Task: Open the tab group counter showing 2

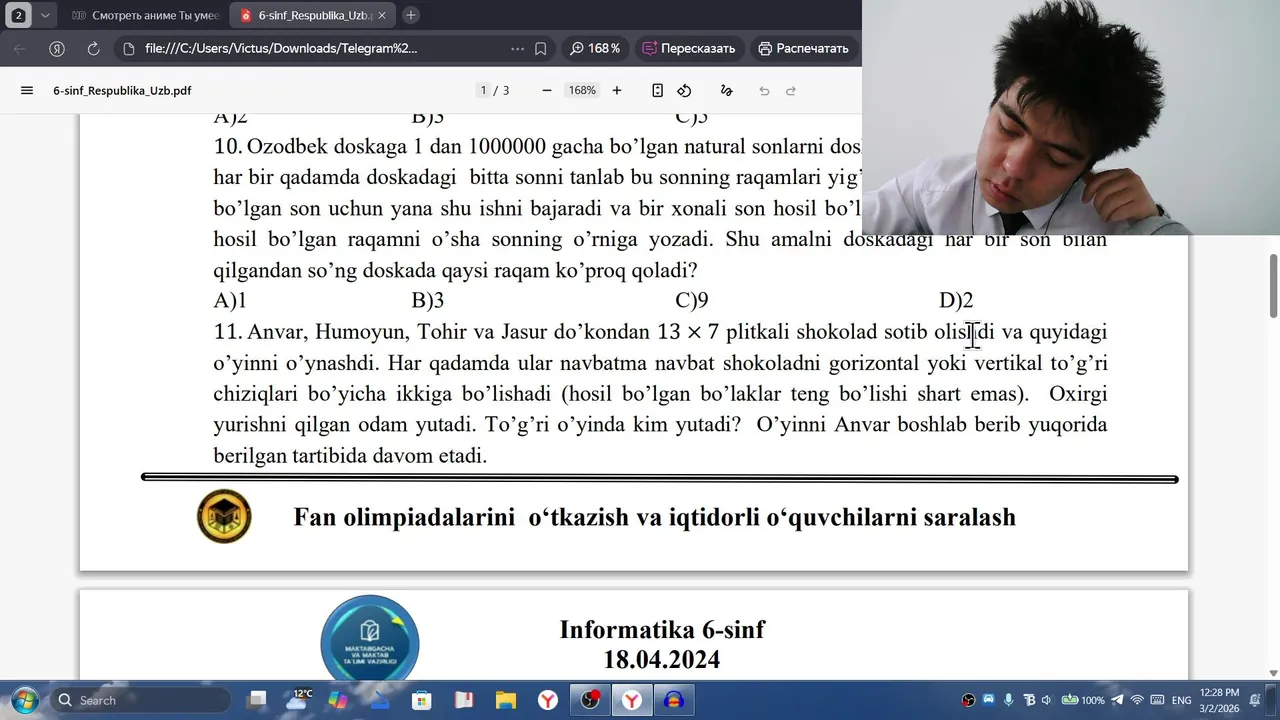Action: pyautogui.click(x=18, y=15)
